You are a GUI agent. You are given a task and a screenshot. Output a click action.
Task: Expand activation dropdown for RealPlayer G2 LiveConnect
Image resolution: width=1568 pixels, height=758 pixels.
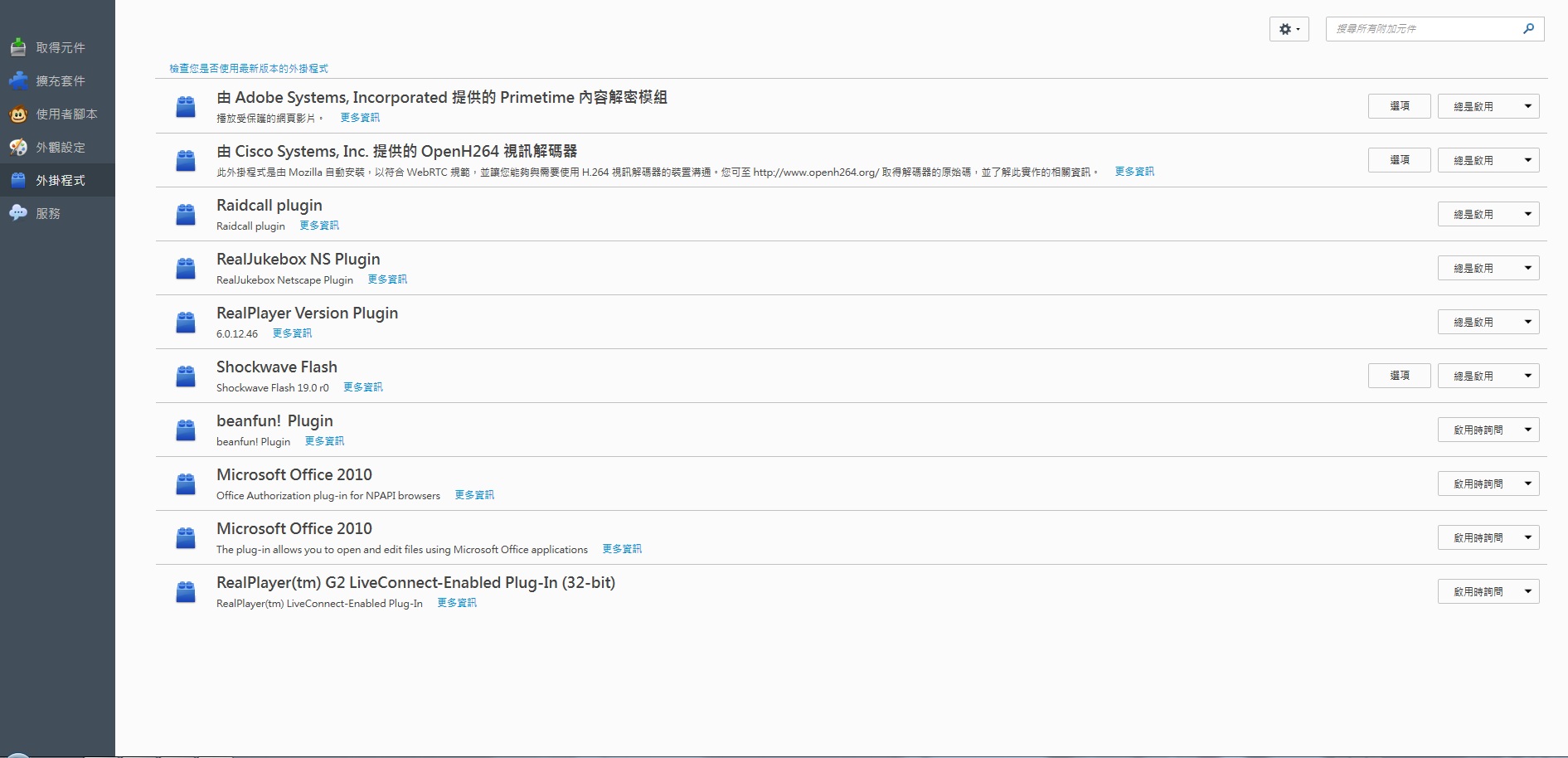point(1488,591)
